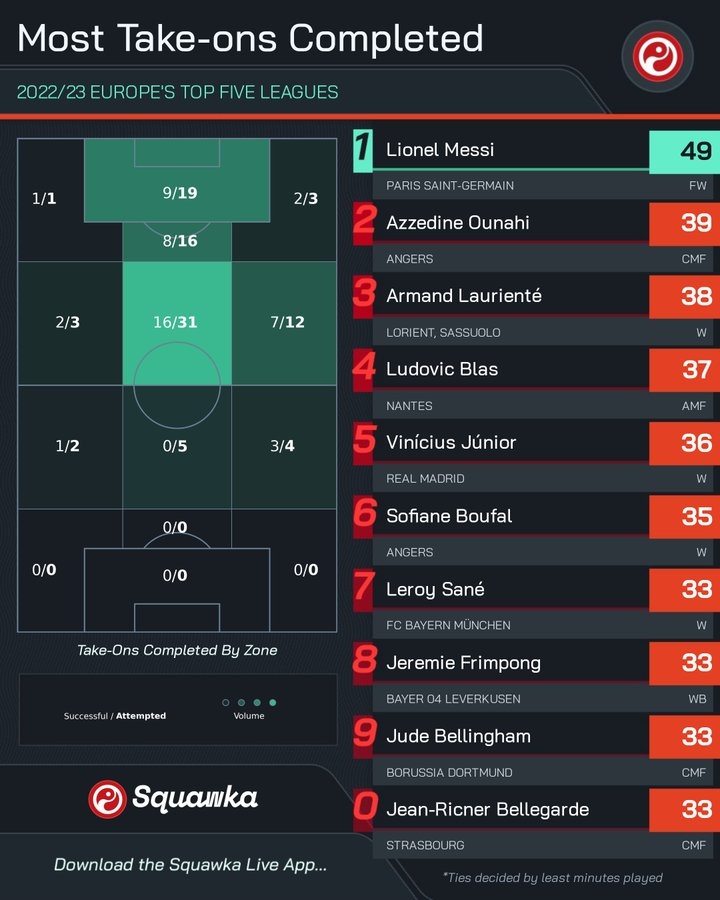Click the Squawka logo beside brand name
The height and width of the screenshot is (900, 720).
click(107, 798)
